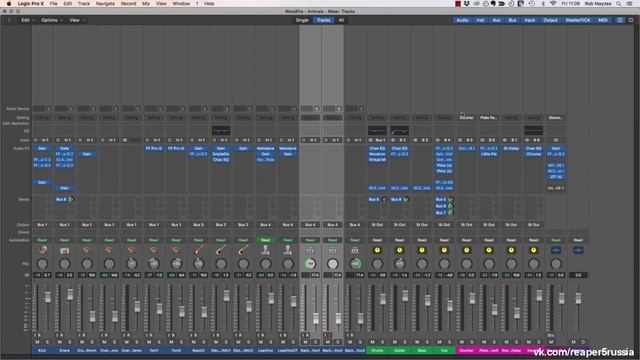Mute the Kick channel
Image resolution: width=640 pixels, height=360 pixels.
(38, 342)
